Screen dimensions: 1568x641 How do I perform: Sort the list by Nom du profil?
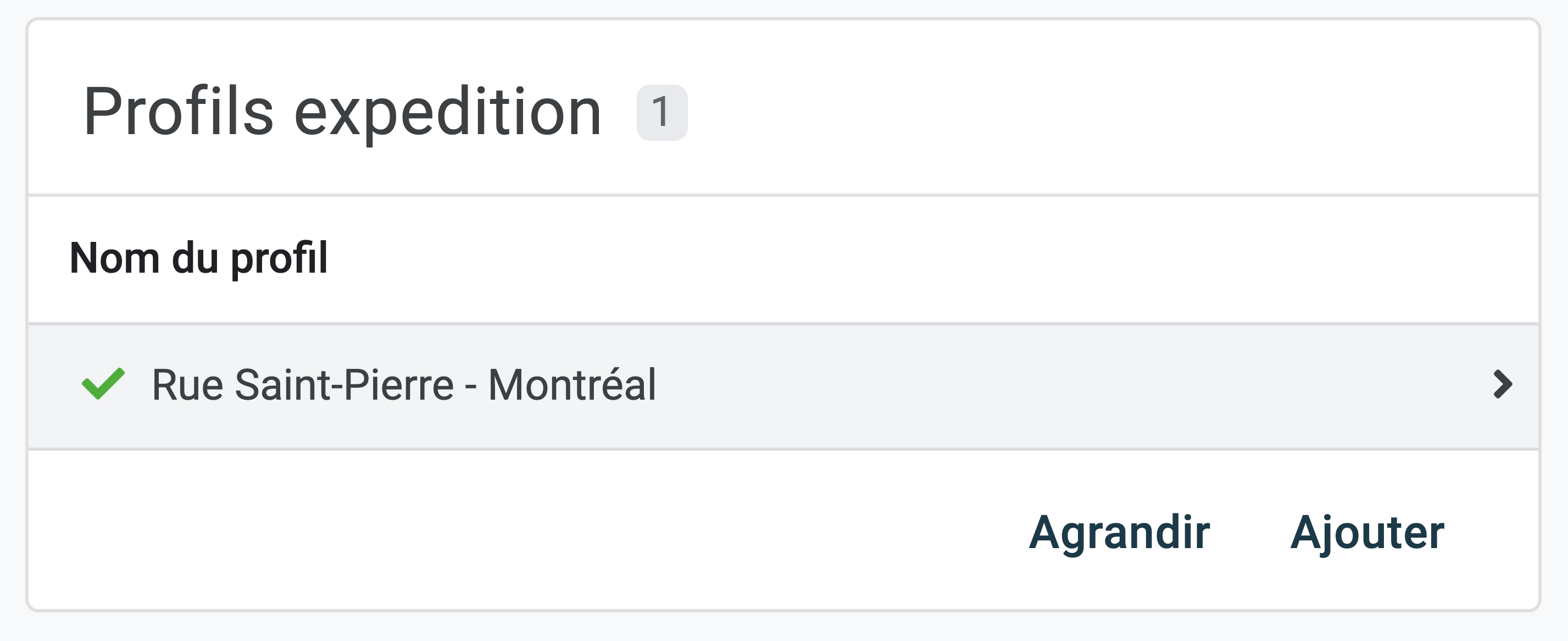click(198, 258)
